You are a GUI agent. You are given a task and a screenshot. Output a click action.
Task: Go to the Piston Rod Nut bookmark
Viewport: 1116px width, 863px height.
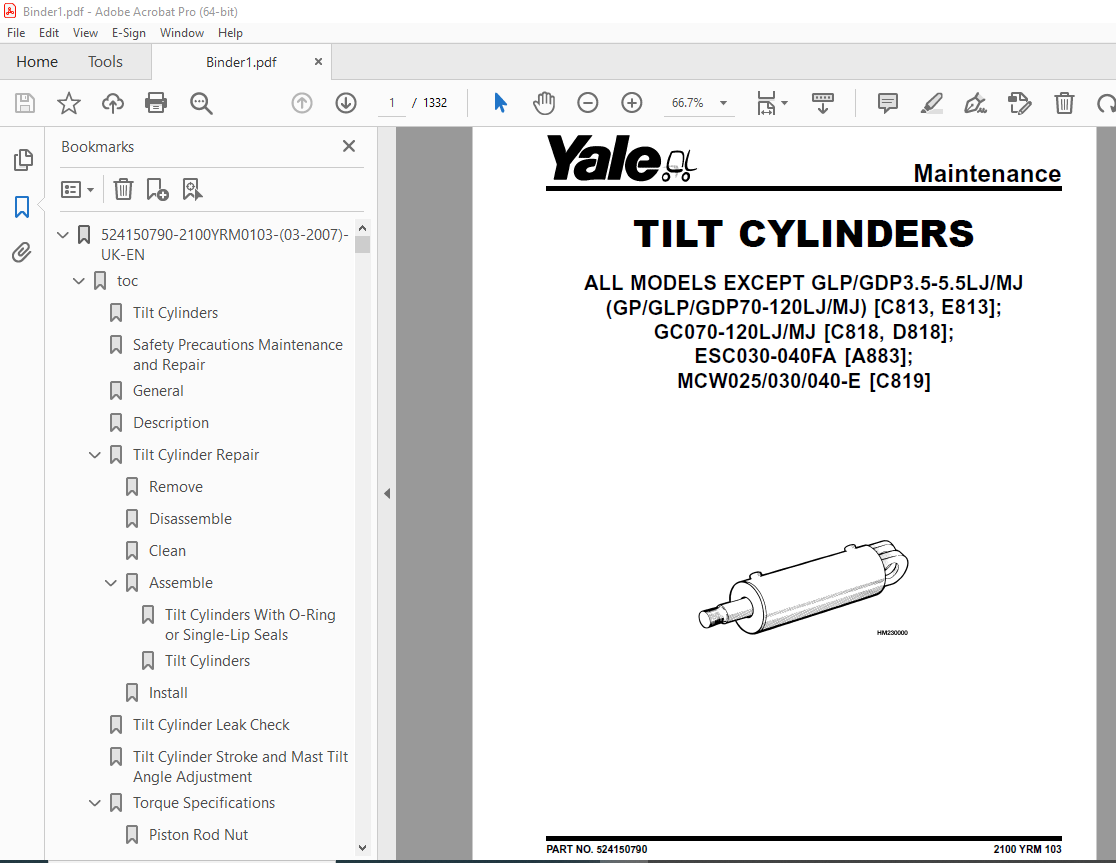click(198, 835)
